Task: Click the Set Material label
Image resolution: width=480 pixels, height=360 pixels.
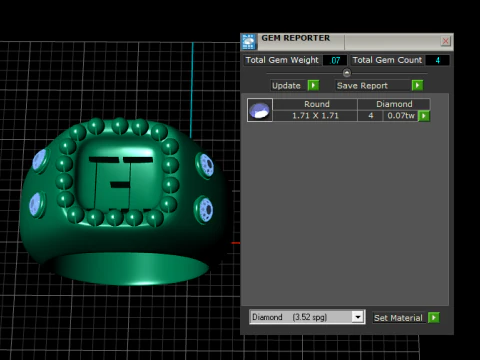Action: point(398,318)
